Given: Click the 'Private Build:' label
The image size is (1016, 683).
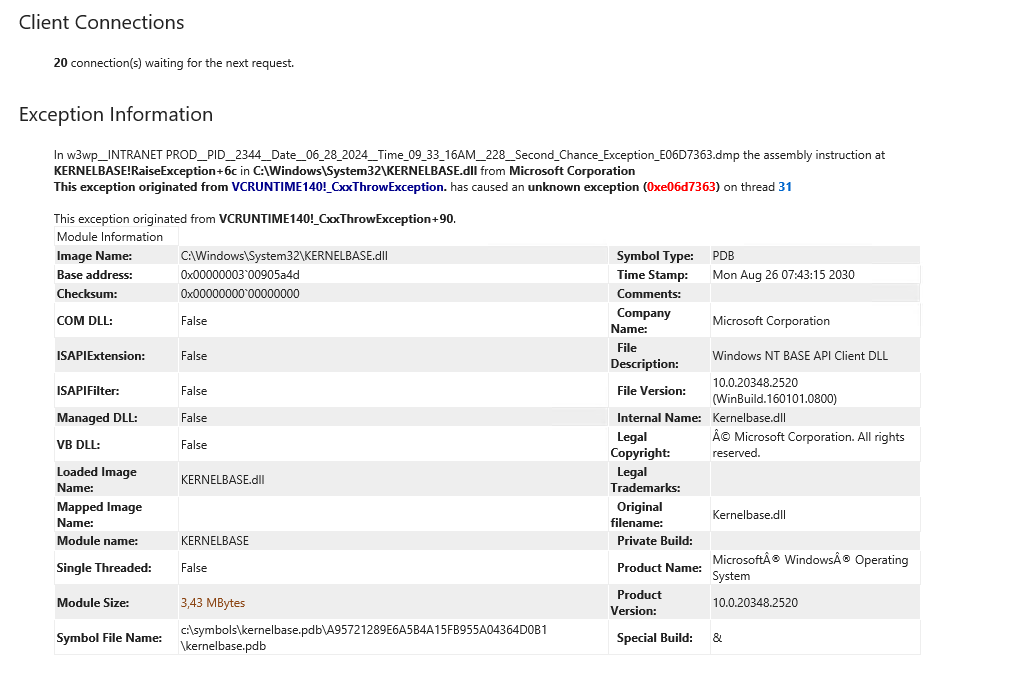Looking at the screenshot, I should pos(654,540).
